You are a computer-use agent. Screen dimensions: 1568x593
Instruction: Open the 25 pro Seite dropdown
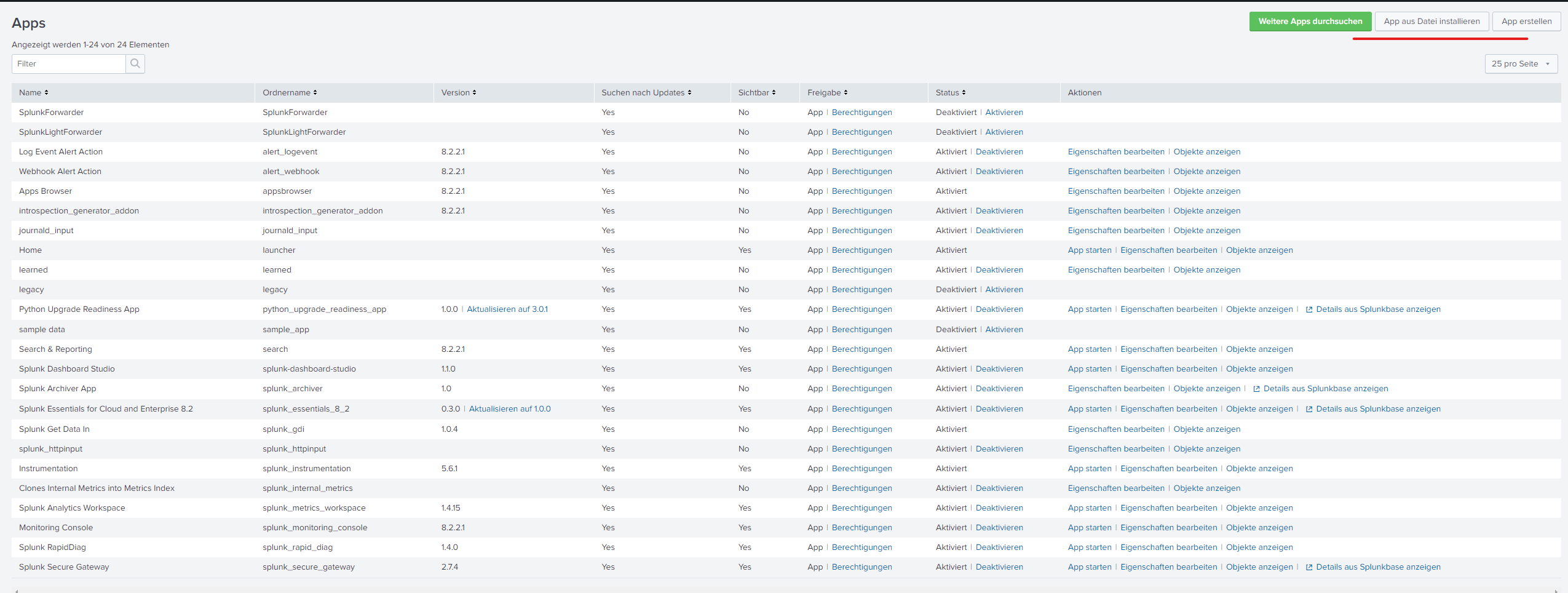click(x=1521, y=64)
